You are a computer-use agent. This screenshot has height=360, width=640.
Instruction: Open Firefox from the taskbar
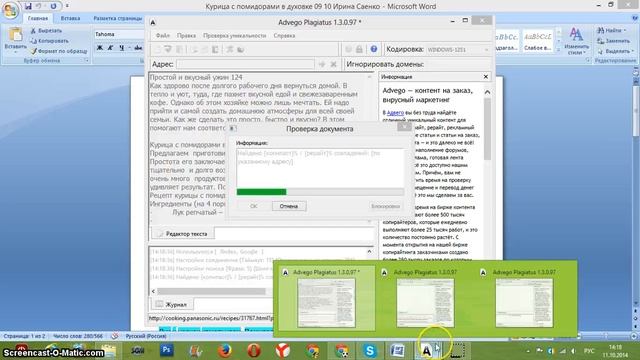[224, 350]
